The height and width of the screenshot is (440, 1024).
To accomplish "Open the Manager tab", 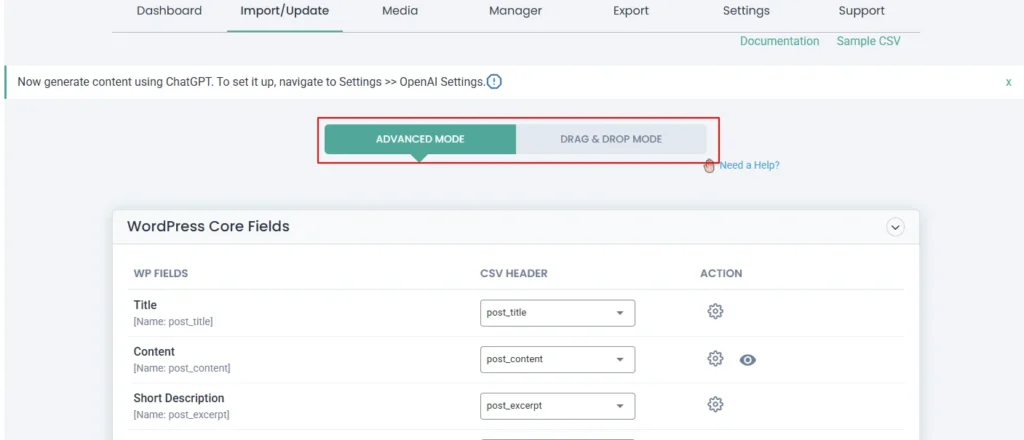I will pos(515,11).
